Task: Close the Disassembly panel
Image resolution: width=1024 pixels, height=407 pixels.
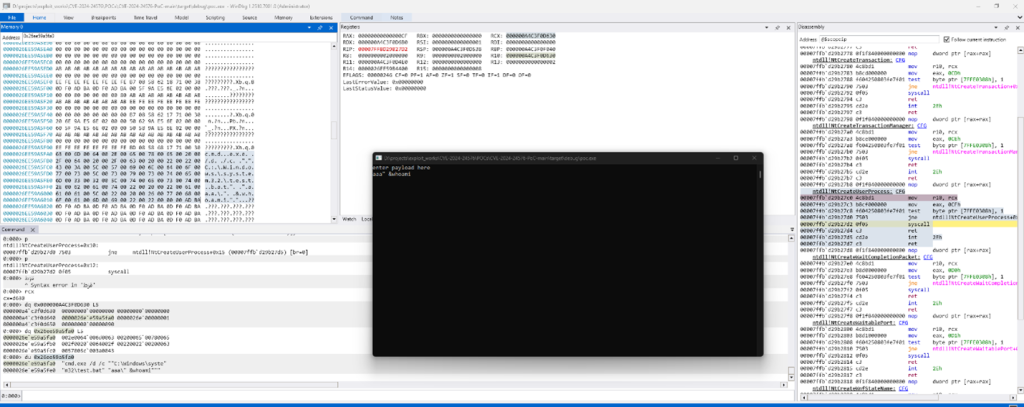Action: click(1016, 28)
